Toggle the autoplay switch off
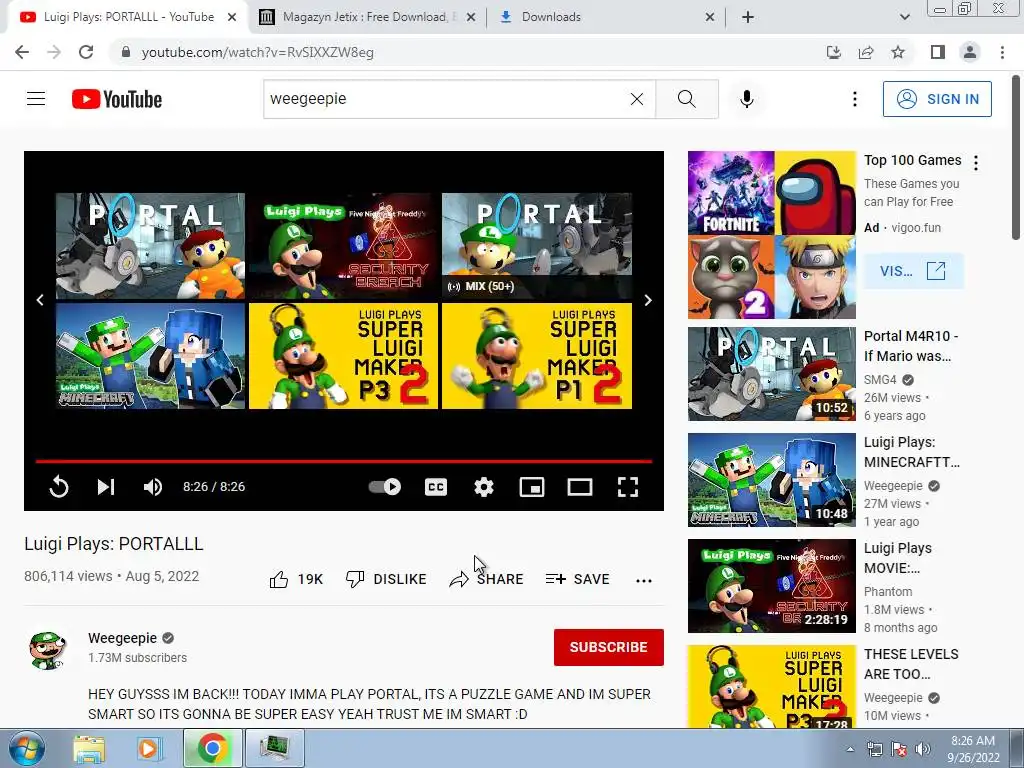Screen dimensions: 1024x768 pos(385,487)
